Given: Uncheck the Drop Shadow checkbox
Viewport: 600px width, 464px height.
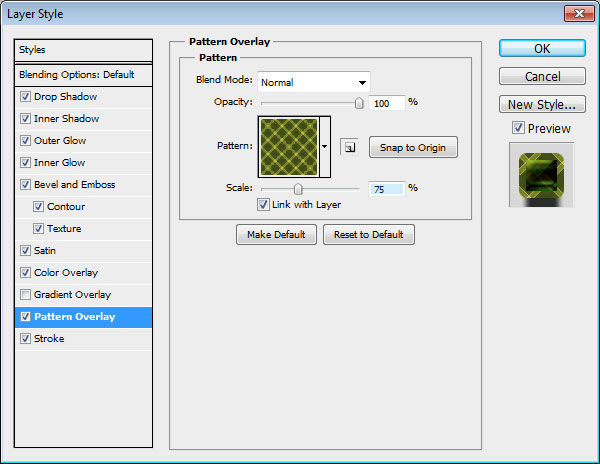Looking at the screenshot, I should pyautogui.click(x=25, y=97).
